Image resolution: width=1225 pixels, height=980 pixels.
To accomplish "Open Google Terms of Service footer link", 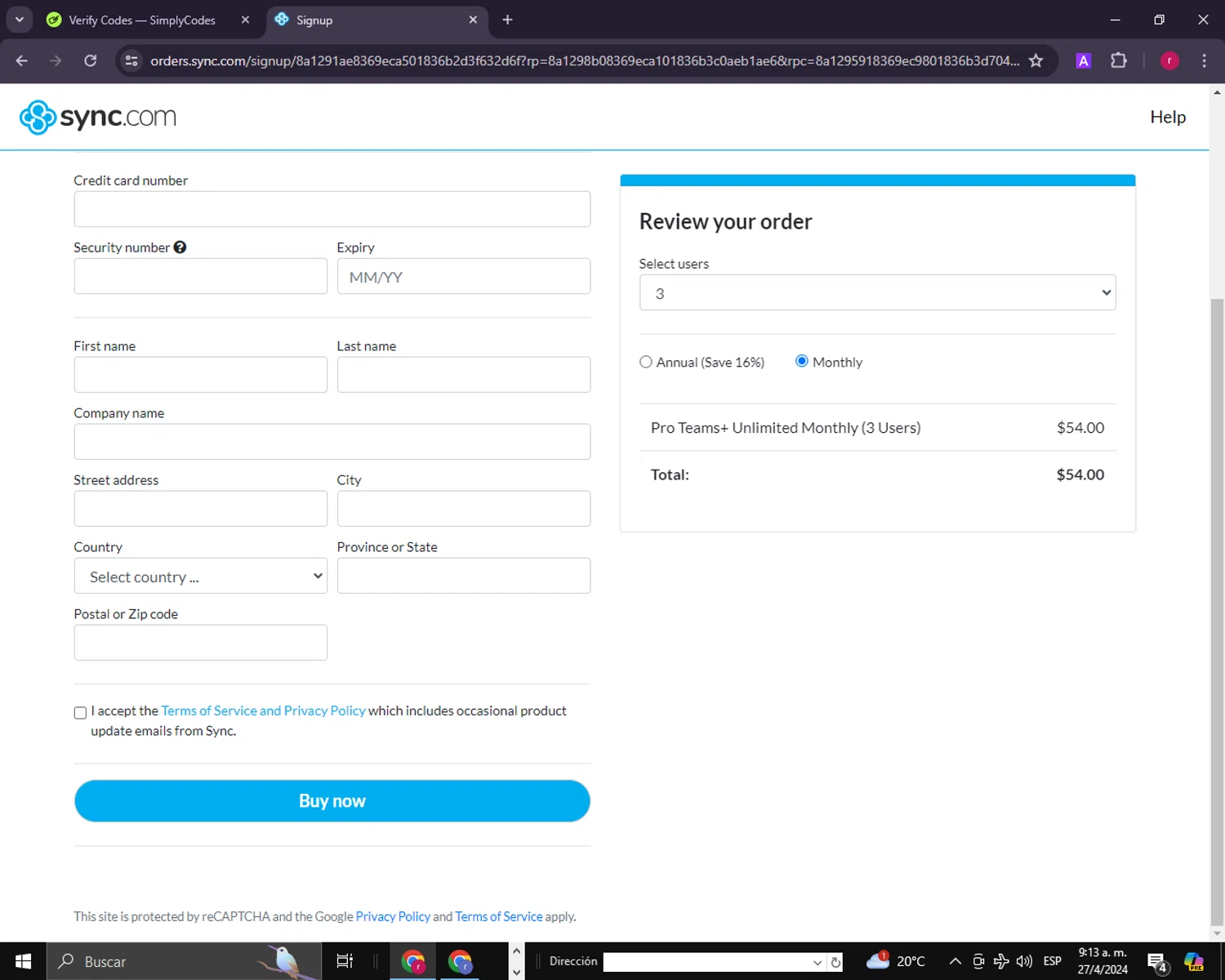I will [x=499, y=916].
